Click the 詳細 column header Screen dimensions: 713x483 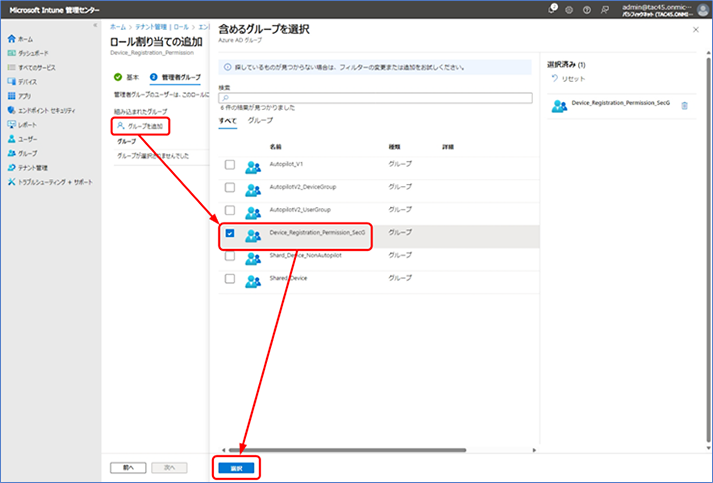pos(448,147)
